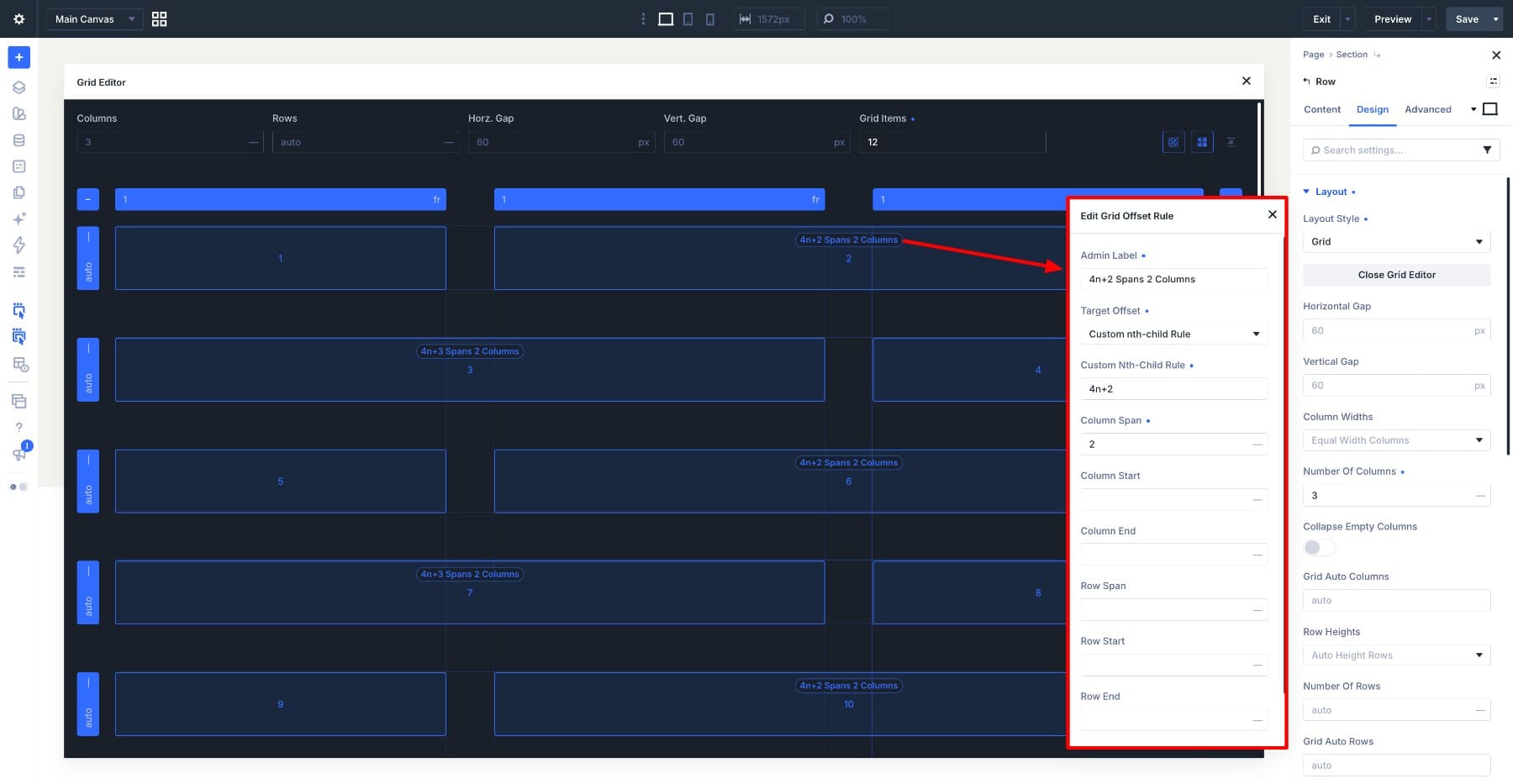
Task: Open the database icon in left sidebar
Action: tap(18, 140)
